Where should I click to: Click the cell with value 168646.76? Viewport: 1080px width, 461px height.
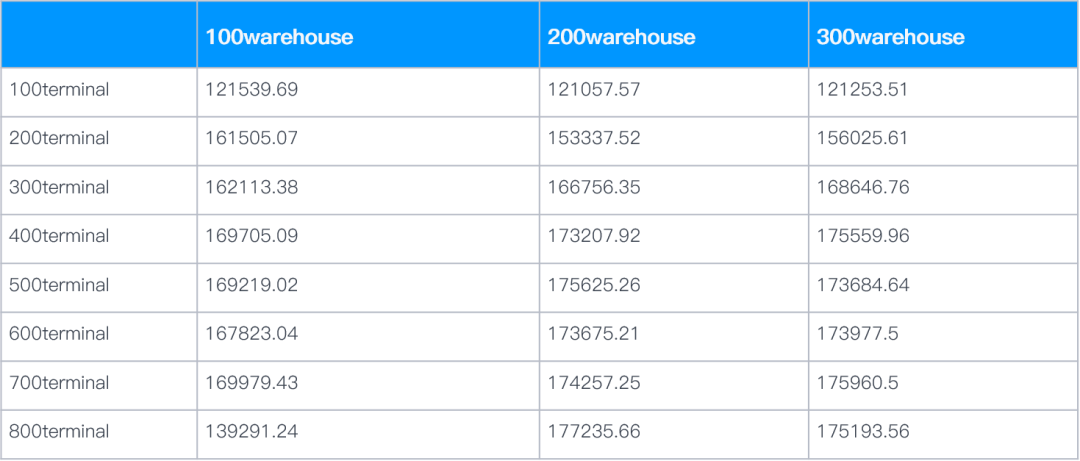pyautogui.click(x=863, y=187)
